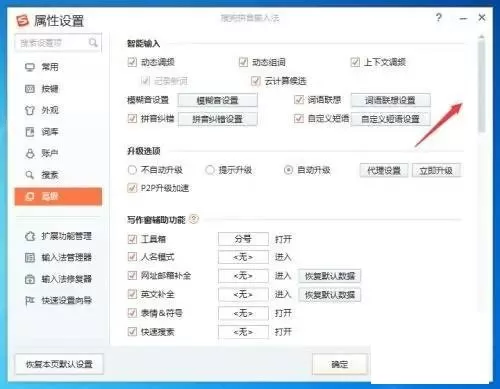Select the 提示升级 radio option

pyautogui.click(x=210, y=170)
